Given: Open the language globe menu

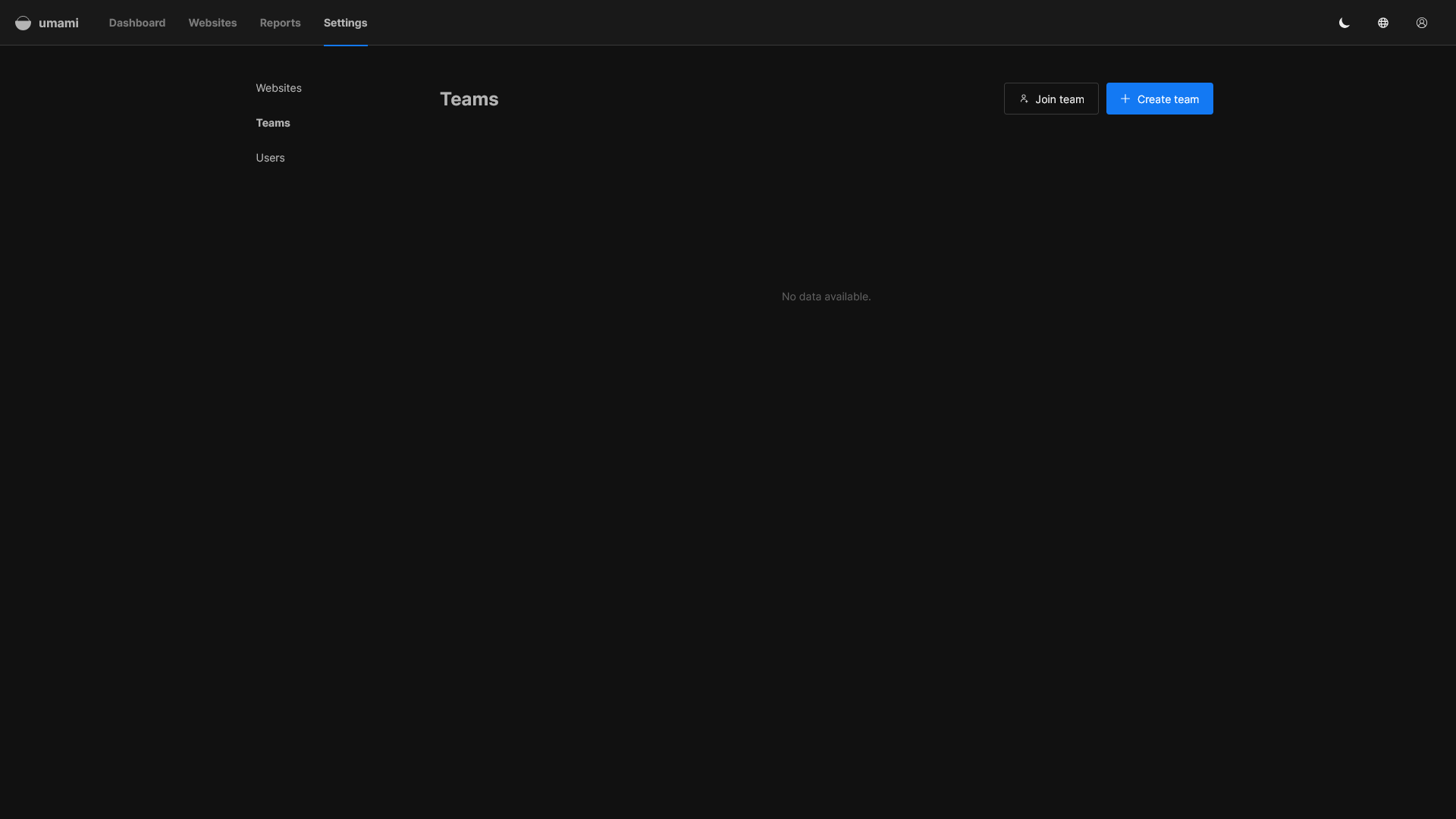Looking at the screenshot, I should (1383, 23).
